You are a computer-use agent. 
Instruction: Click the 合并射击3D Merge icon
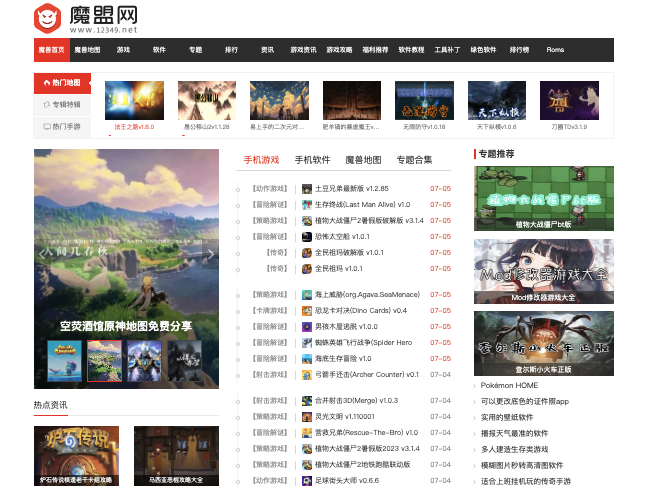[307, 401]
